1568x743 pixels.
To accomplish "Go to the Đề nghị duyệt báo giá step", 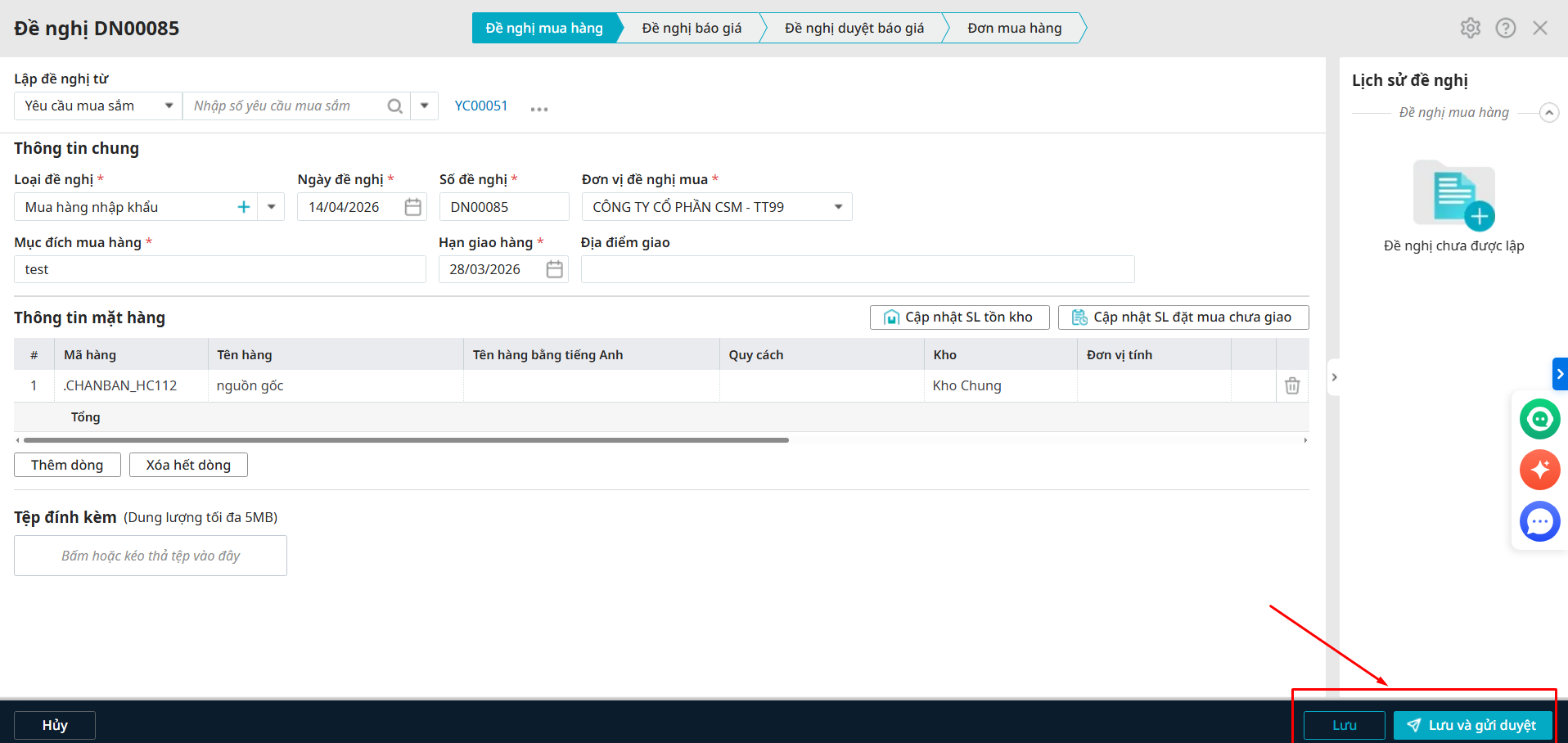I will tap(854, 28).
